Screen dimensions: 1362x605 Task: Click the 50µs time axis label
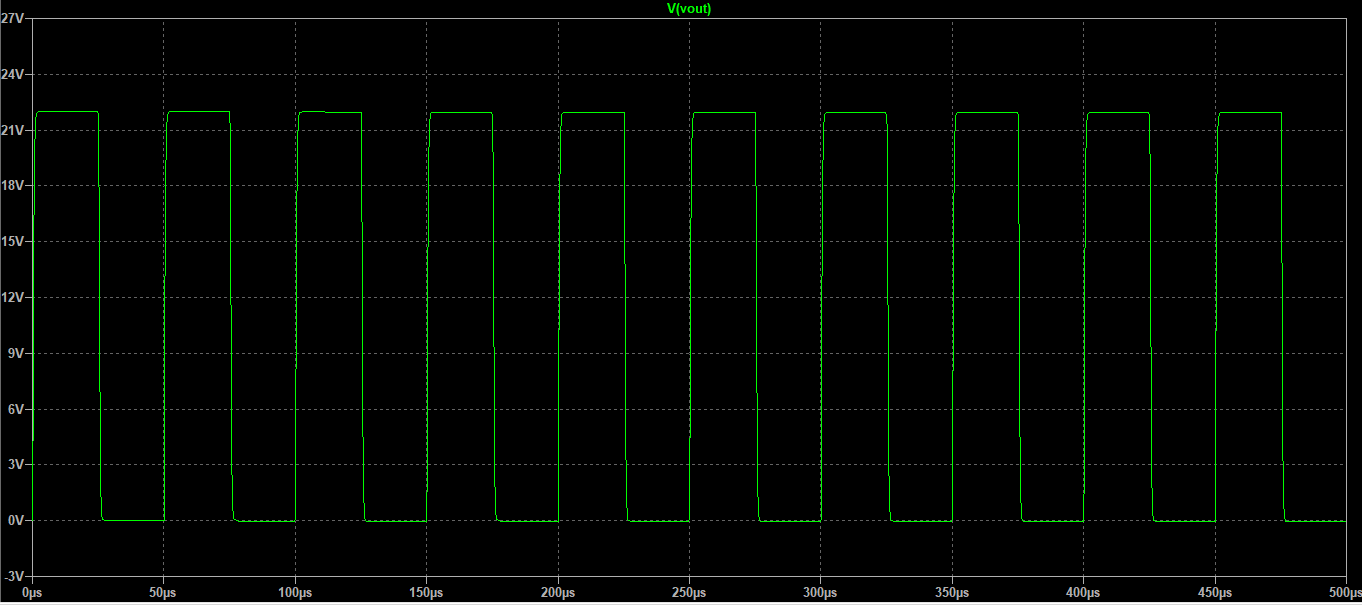[x=163, y=594]
